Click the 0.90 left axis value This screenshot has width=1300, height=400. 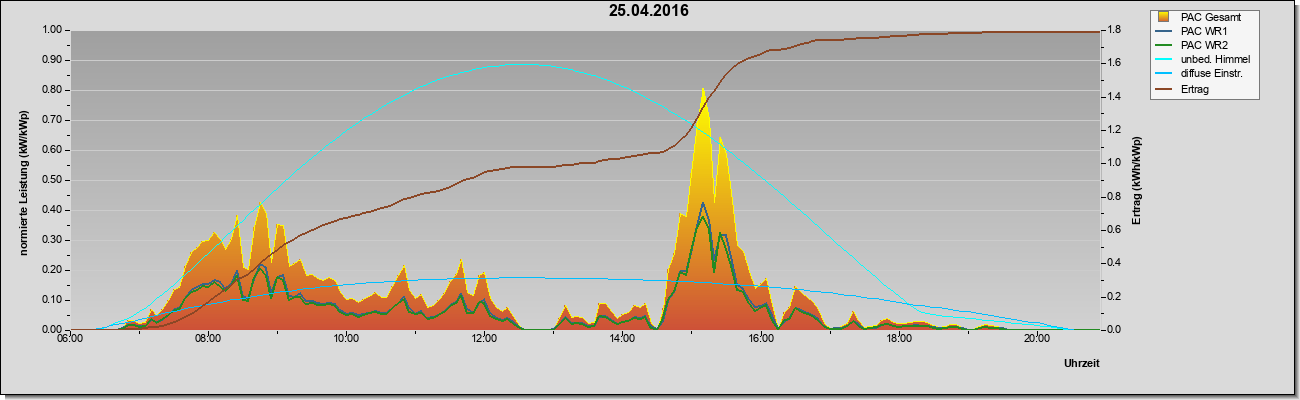pyautogui.click(x=54, y=60)
